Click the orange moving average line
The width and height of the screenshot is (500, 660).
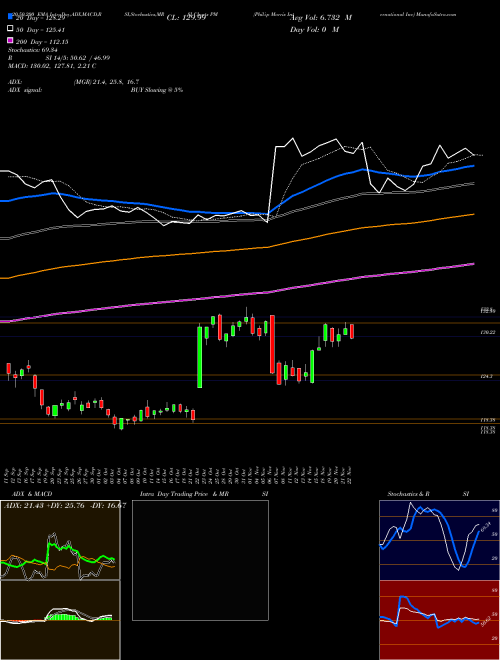click(x=236, y=250)
